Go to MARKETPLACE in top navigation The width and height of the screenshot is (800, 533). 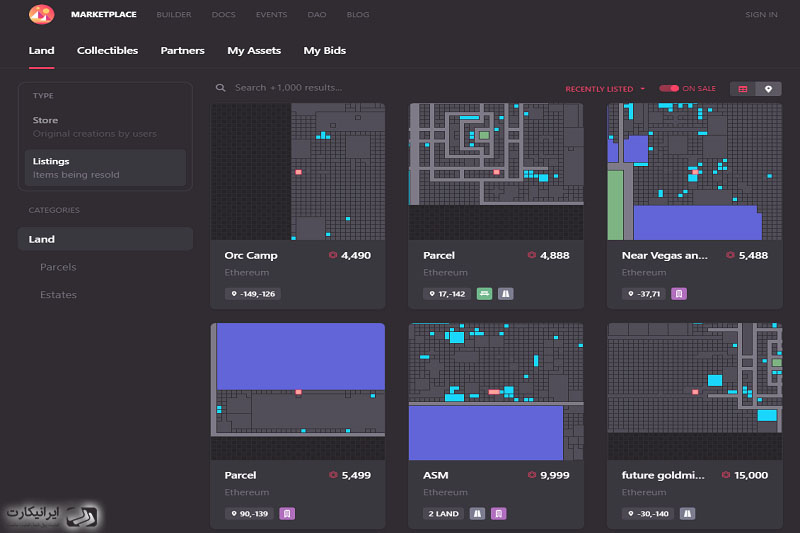[104, 14]
